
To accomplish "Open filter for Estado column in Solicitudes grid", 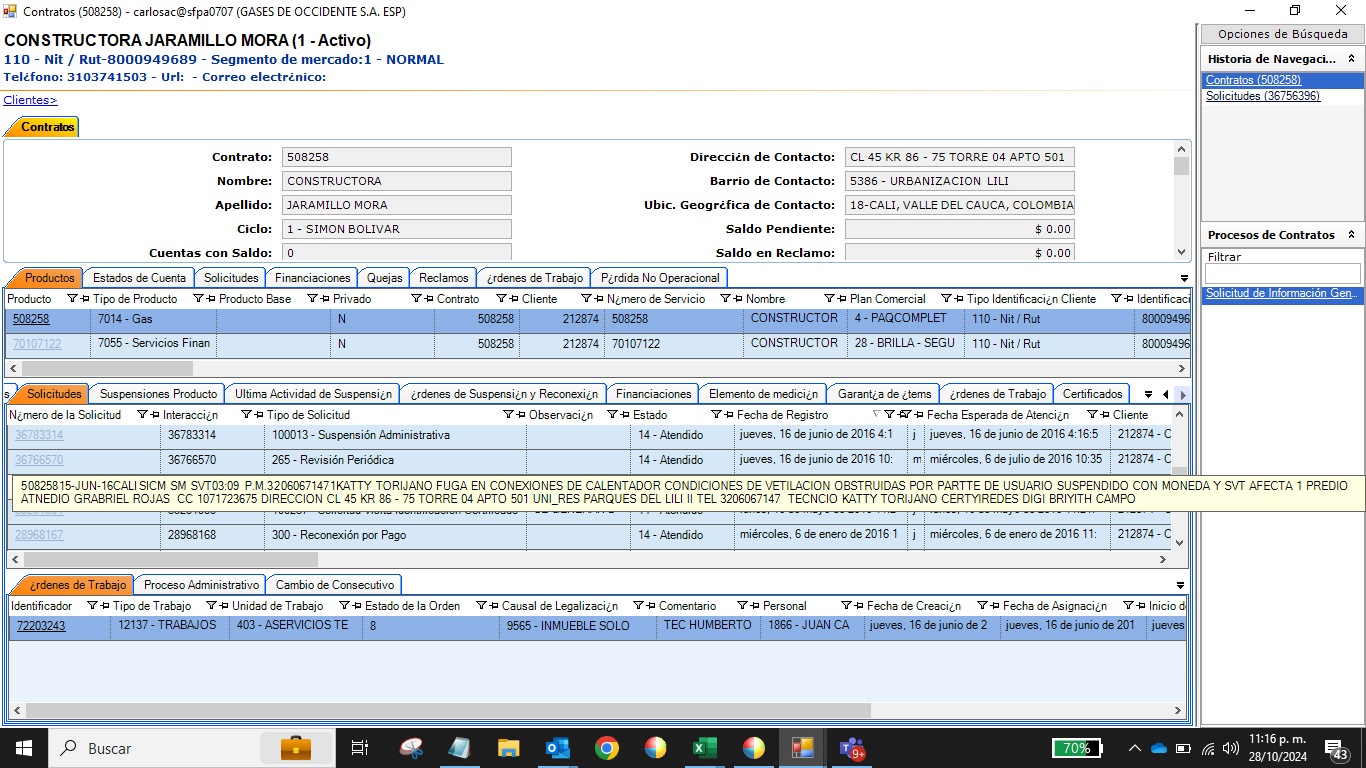I will (x=715, y=415).
